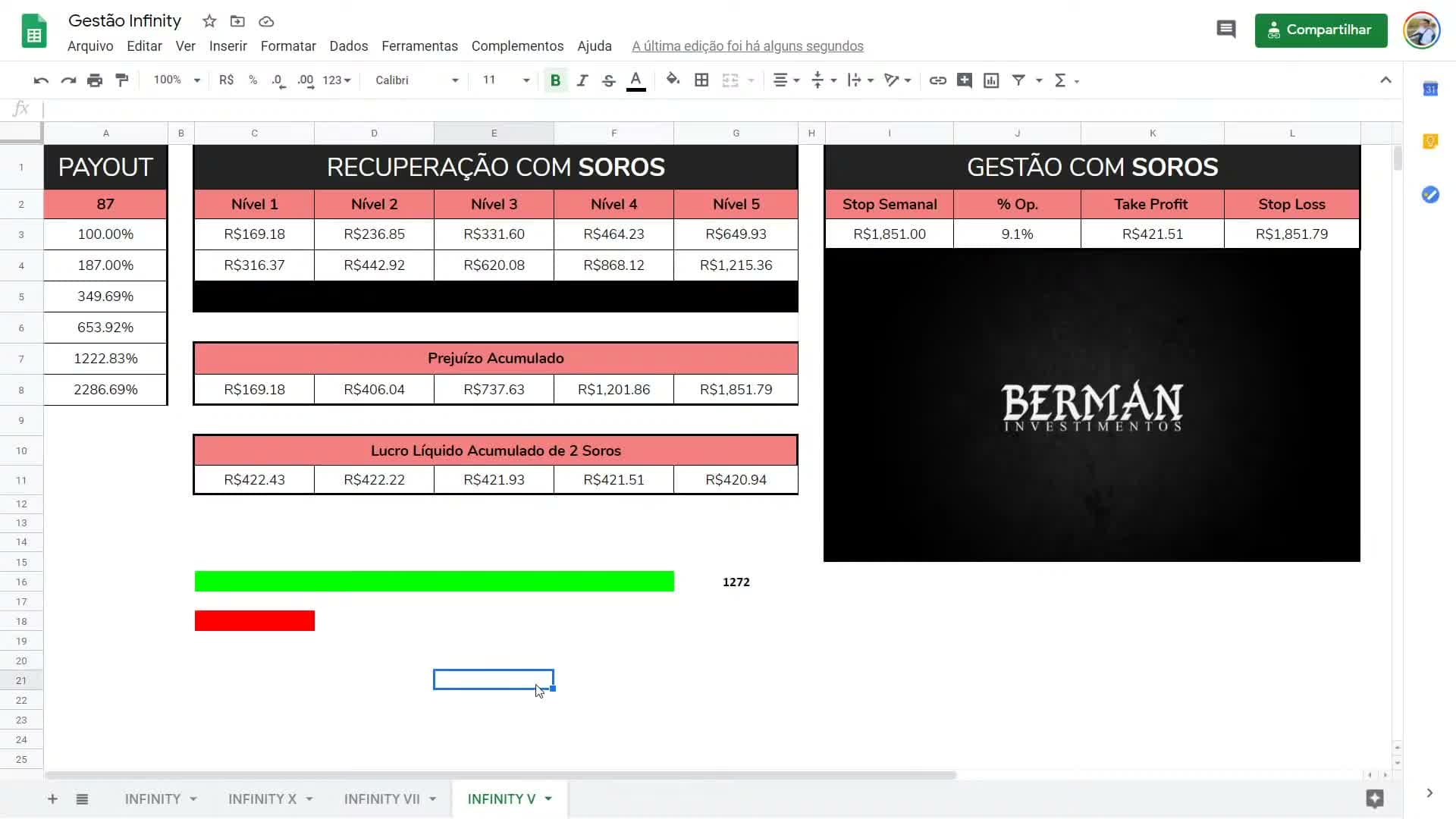
Task: Open the font size dropdown
Action: [506, 80]
